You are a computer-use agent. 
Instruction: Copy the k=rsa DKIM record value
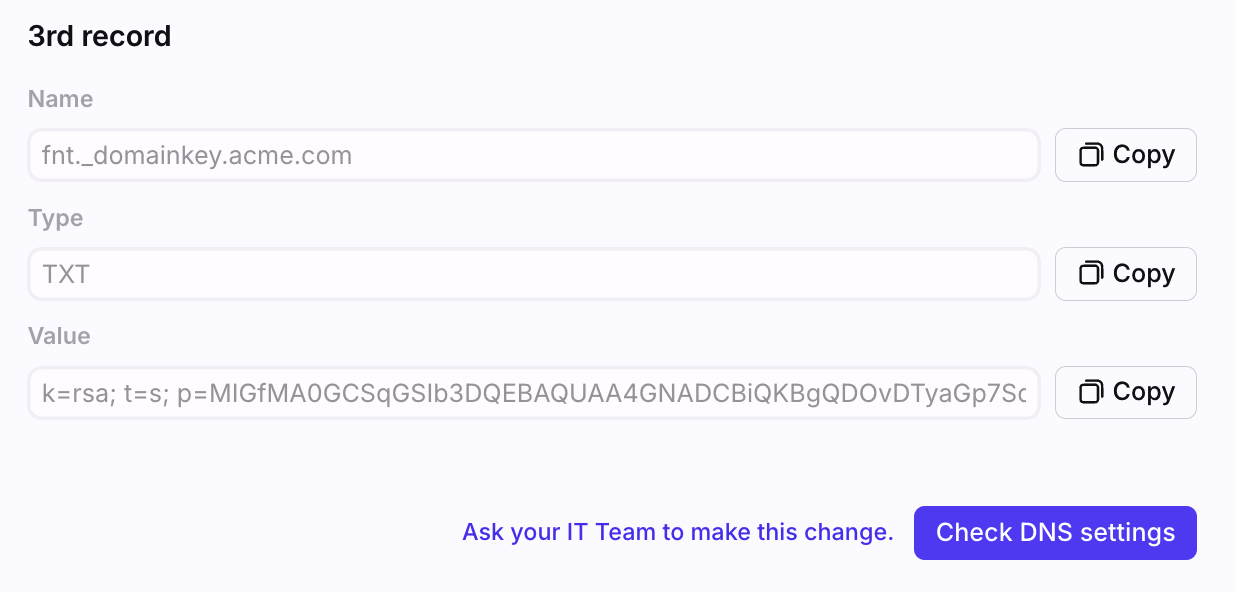[1126, 392]
